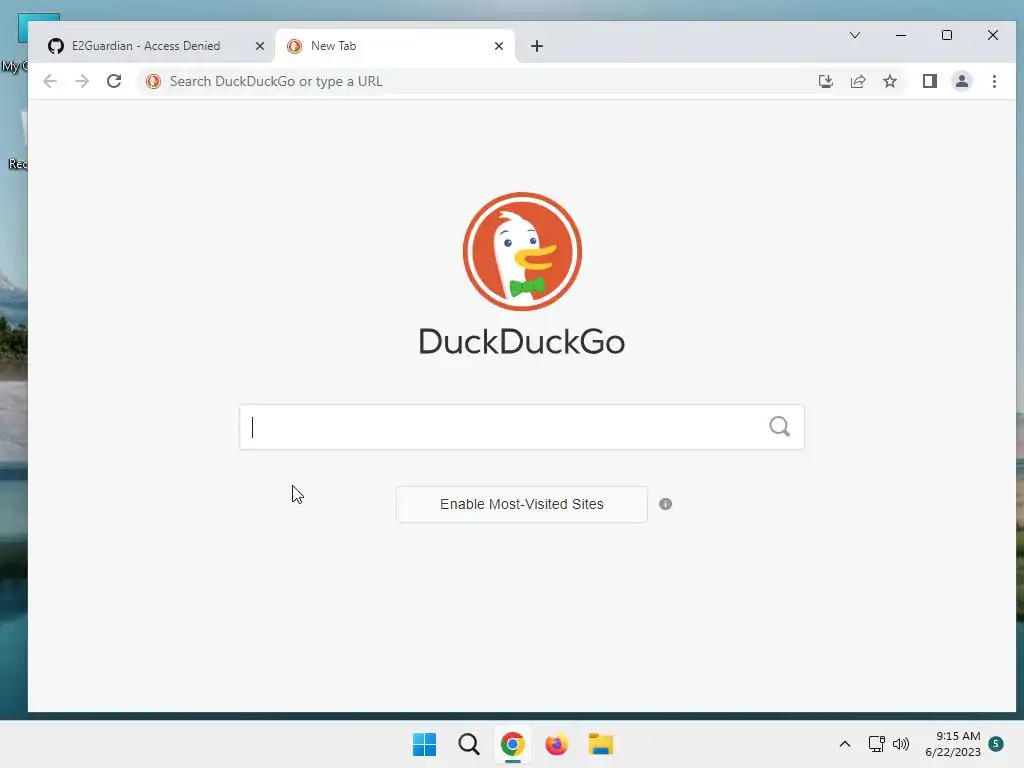The height and width of the screenshot is (768, 1024).
Task: Open taskbar Search
Action: point(468,744)
